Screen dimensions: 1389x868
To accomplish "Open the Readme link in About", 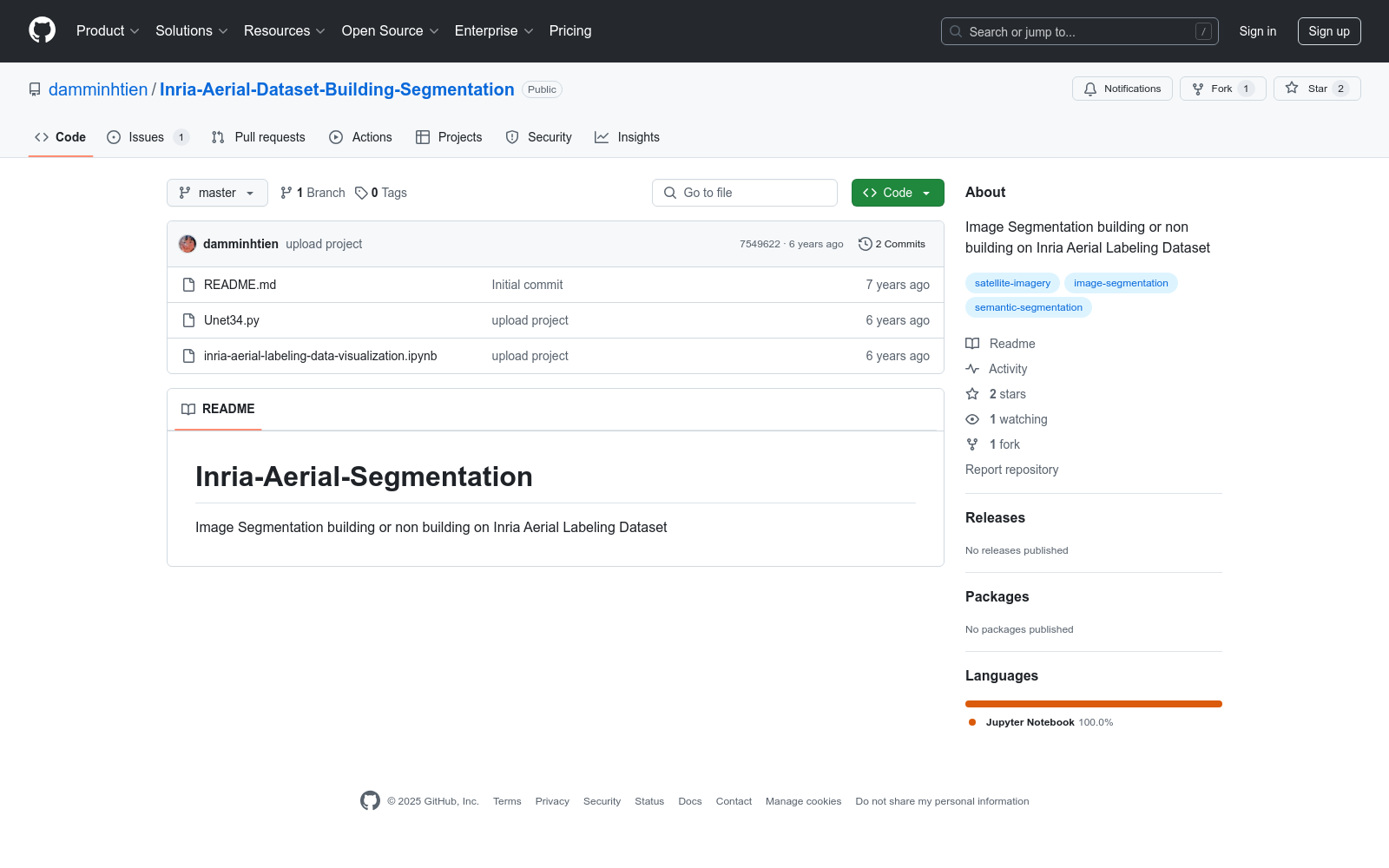I will pyautogui.click(x=1001, y=344).
